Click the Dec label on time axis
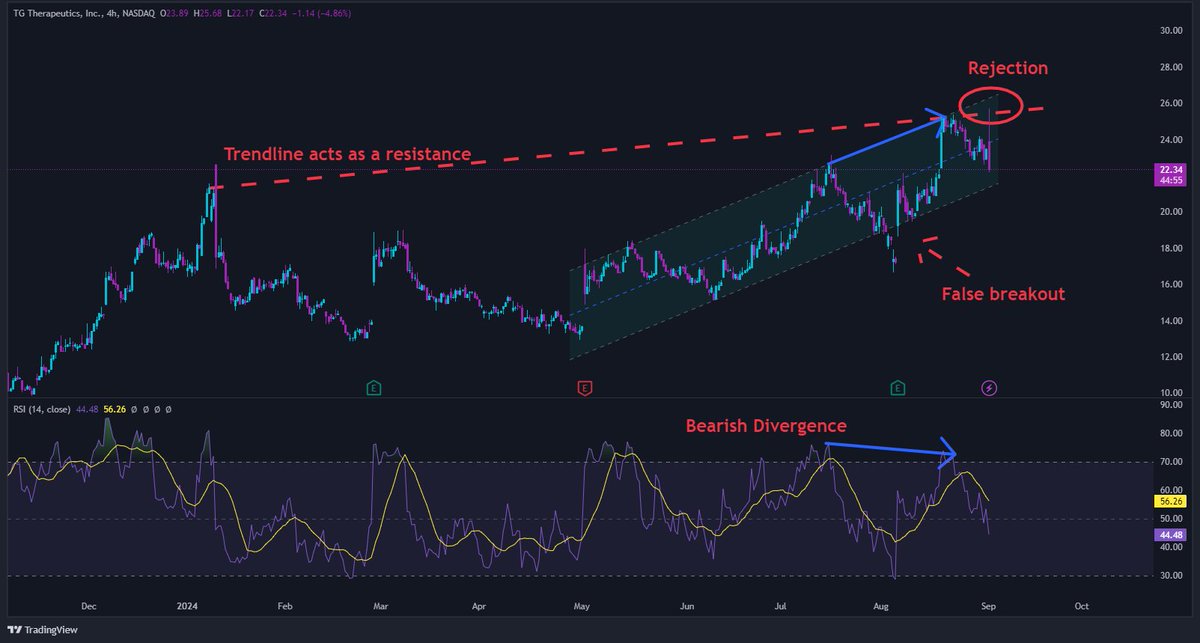1200x643 pixels. pyautogui.click(x=88, y=606)
